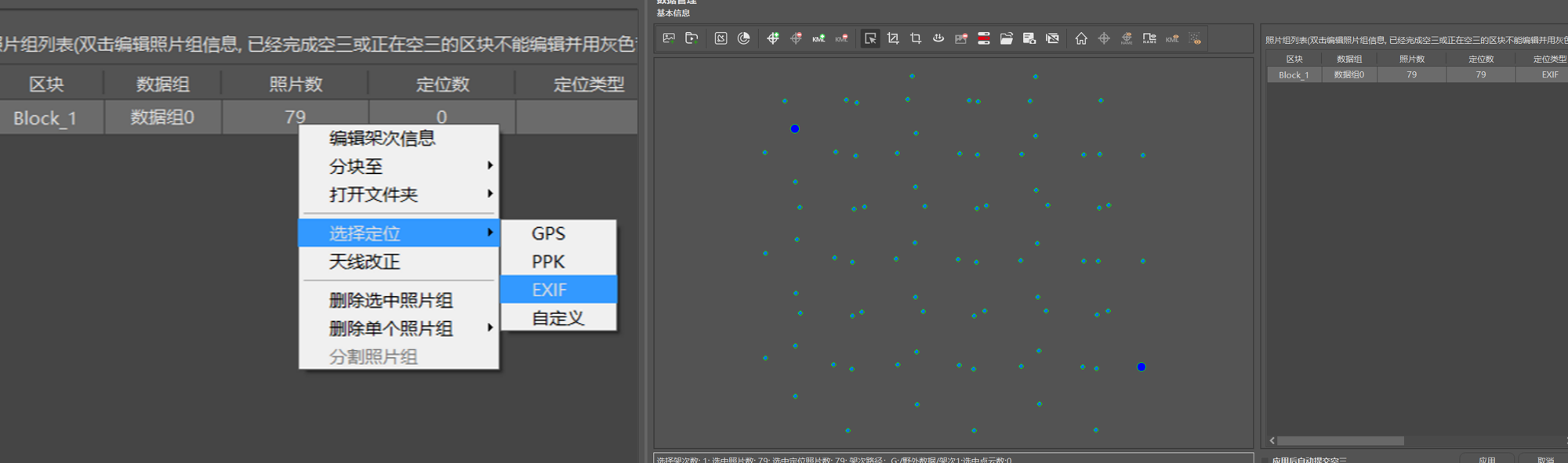Click the open folder toolbar icon

(x=1007, y=38)
